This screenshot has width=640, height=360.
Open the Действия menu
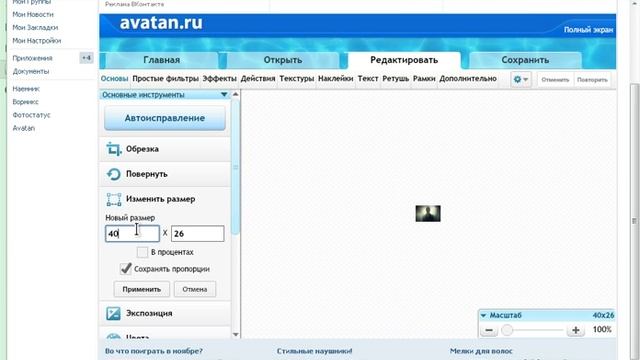258,78
